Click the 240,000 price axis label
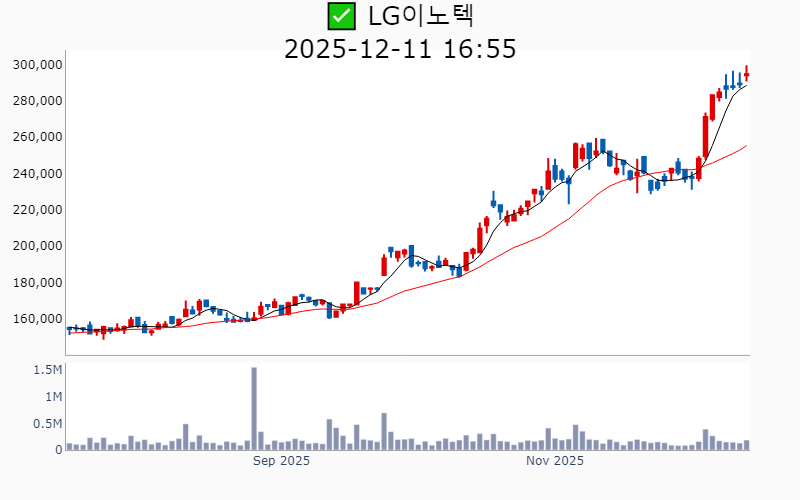Screen dimensions: 800x500 [x=38, y=174]
